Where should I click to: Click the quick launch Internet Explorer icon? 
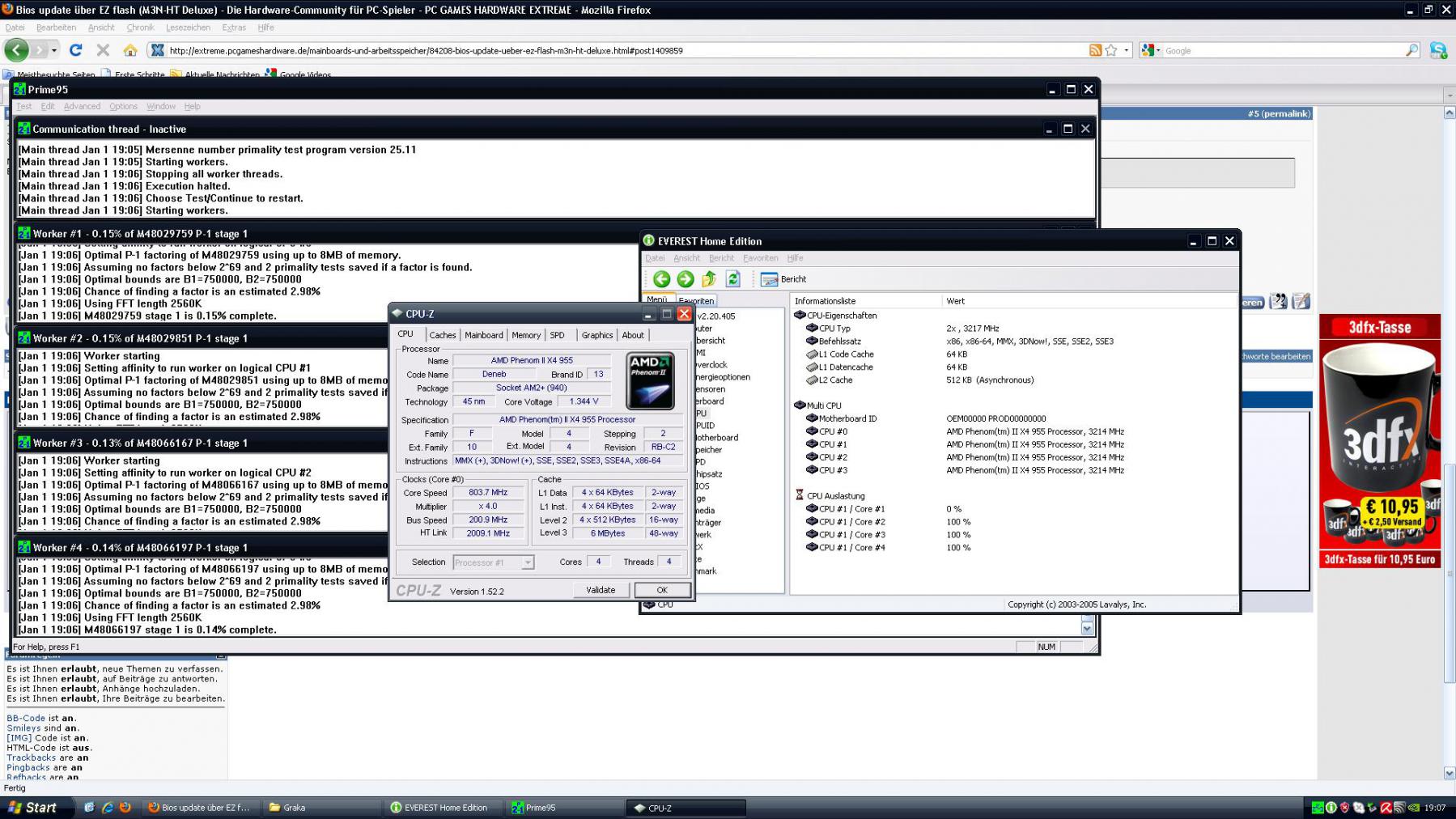point(107,808)
